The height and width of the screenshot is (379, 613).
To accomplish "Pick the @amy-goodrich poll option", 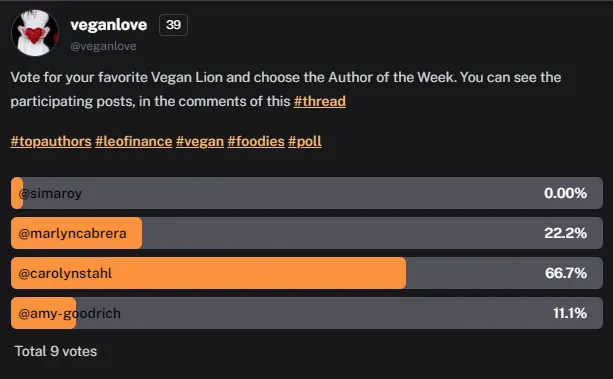I will pos(307,313).
